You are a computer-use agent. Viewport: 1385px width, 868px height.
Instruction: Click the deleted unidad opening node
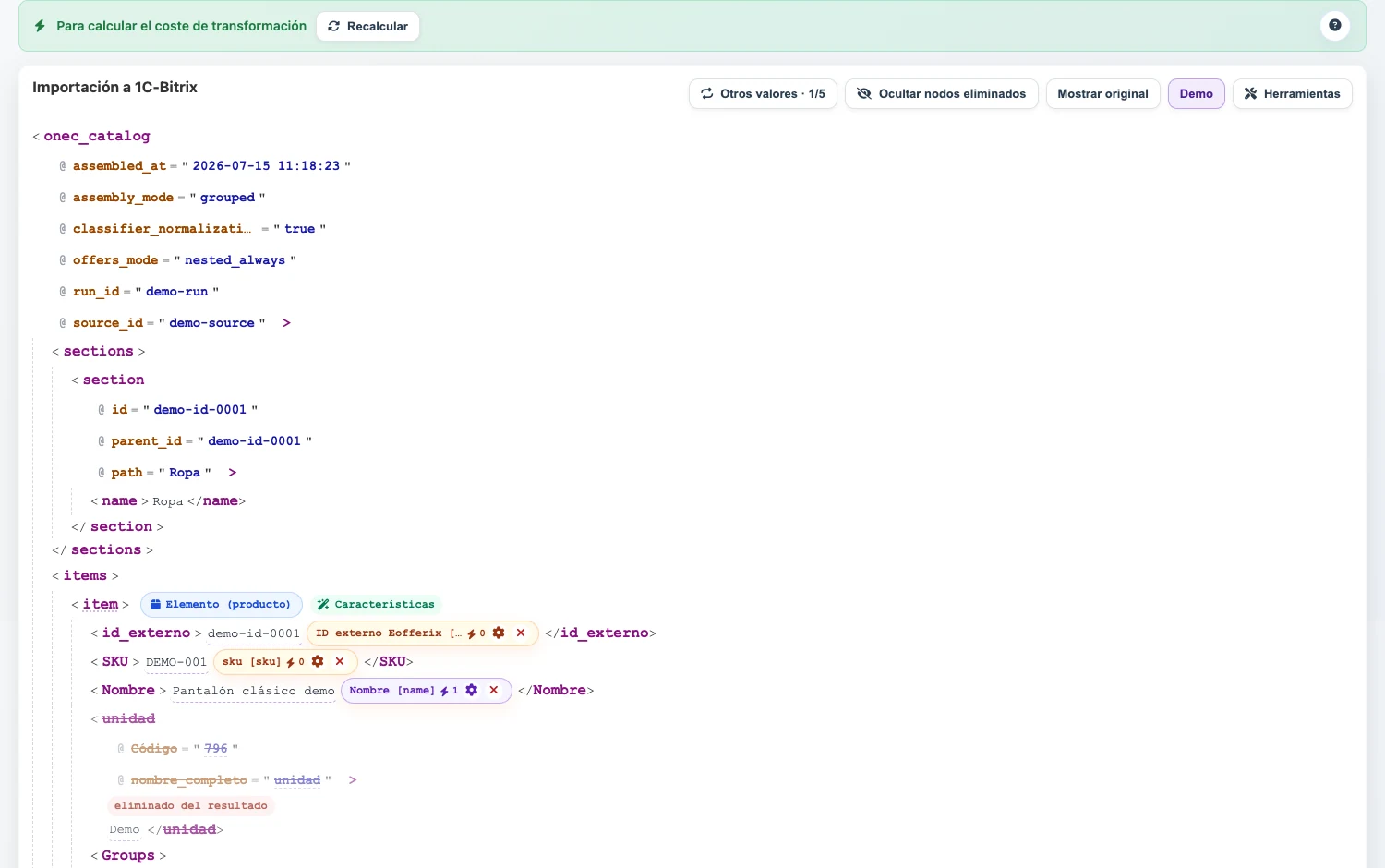pyautogui.click(x=128, y=718)
